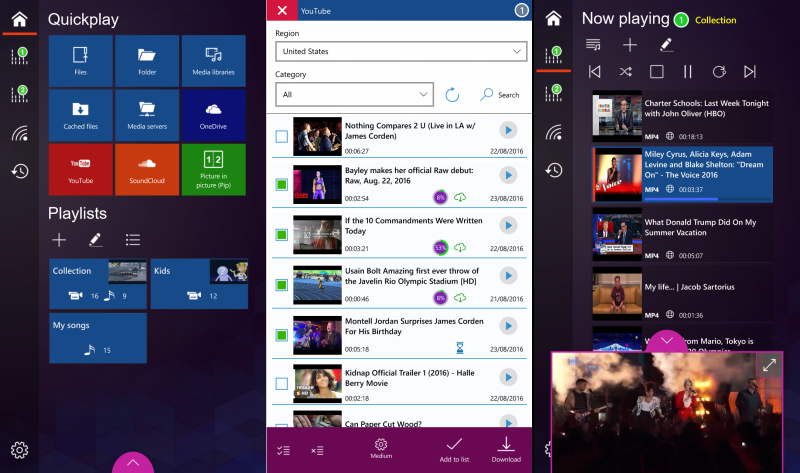Open the Kids playlist tile
This screenshot has width=800, height=473.
pos(199,284)
